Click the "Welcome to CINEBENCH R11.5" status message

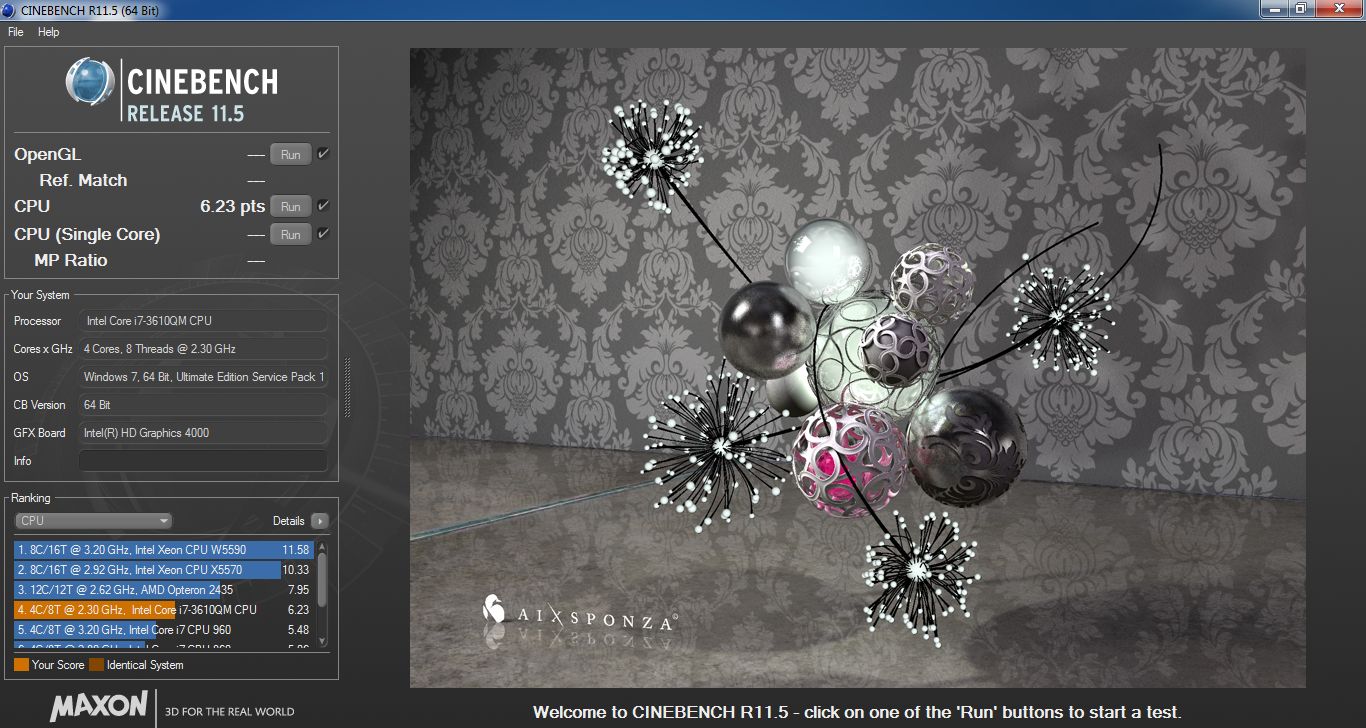857,713
